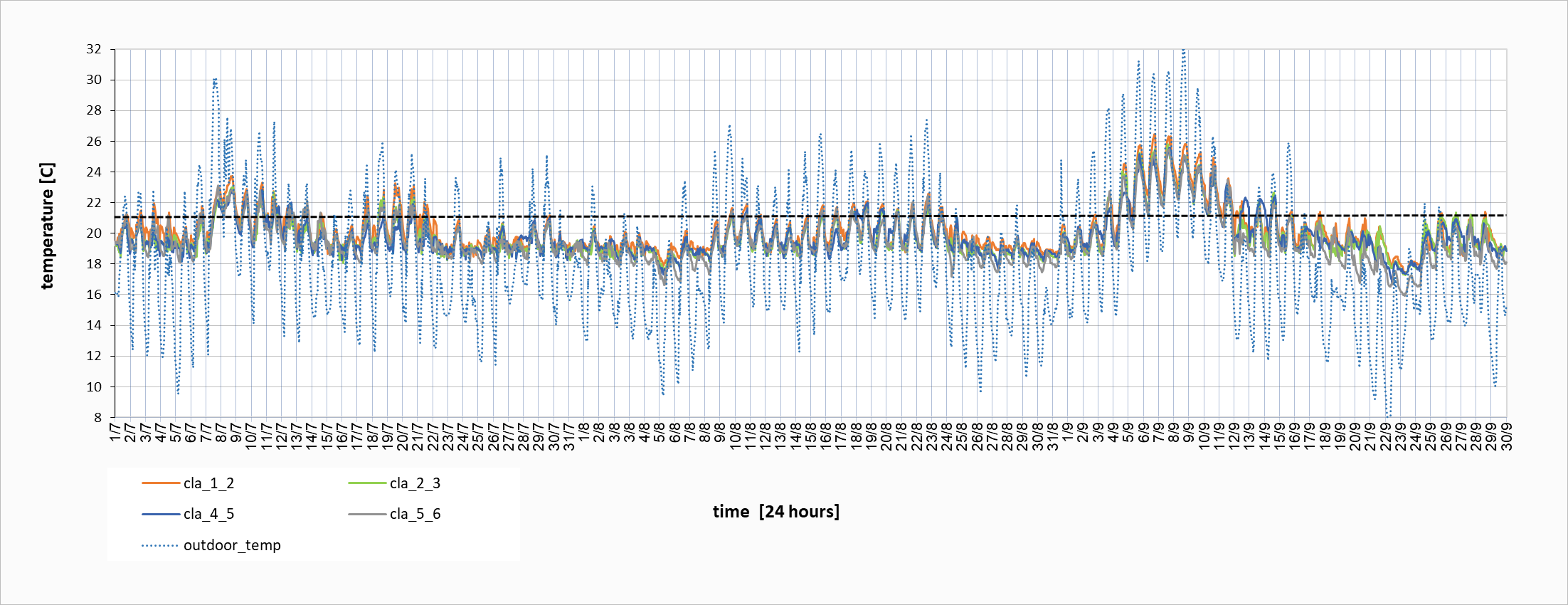Click the 26 tick label on the vertical axis
The width and height of the screenshot is (1568, 605).
pos(94,141)
